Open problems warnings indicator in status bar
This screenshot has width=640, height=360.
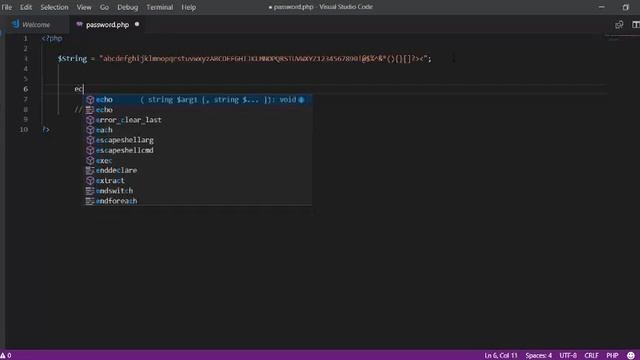coord(6,356)
